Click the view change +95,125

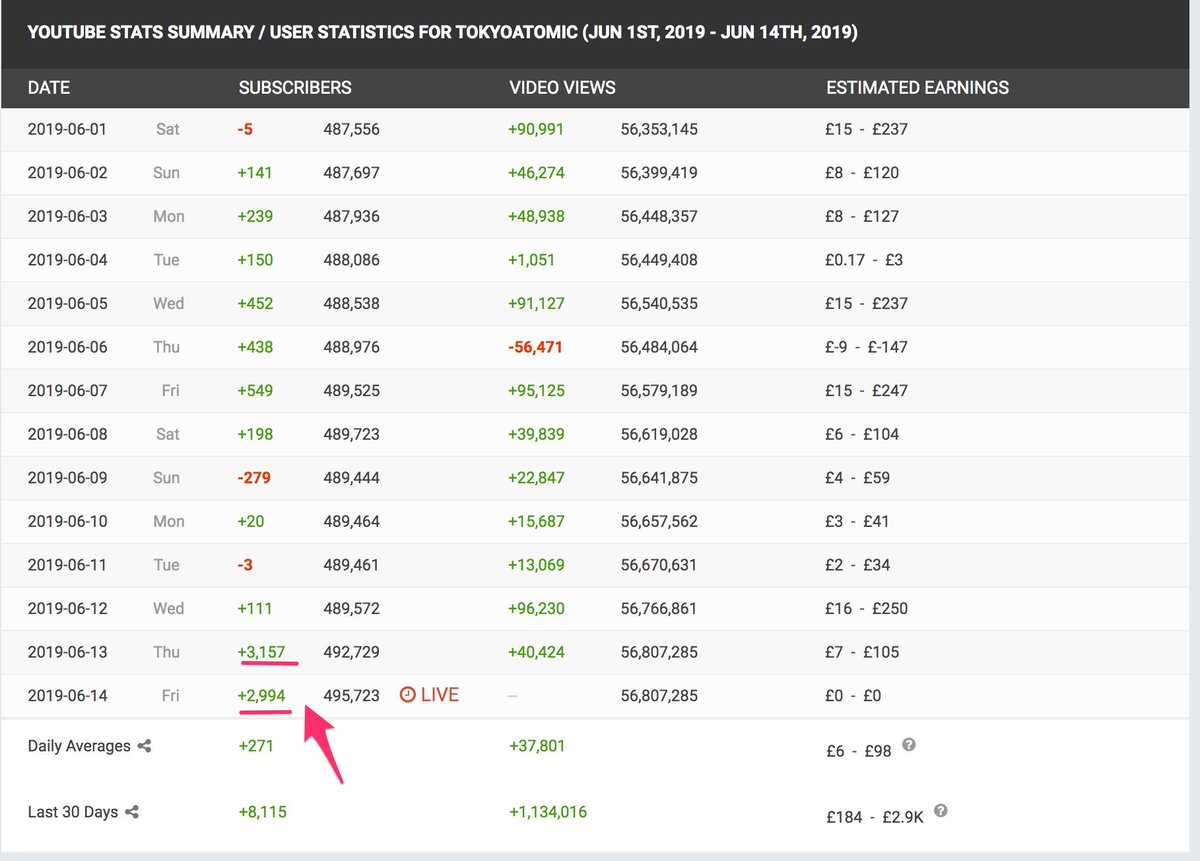pos(537,390)
